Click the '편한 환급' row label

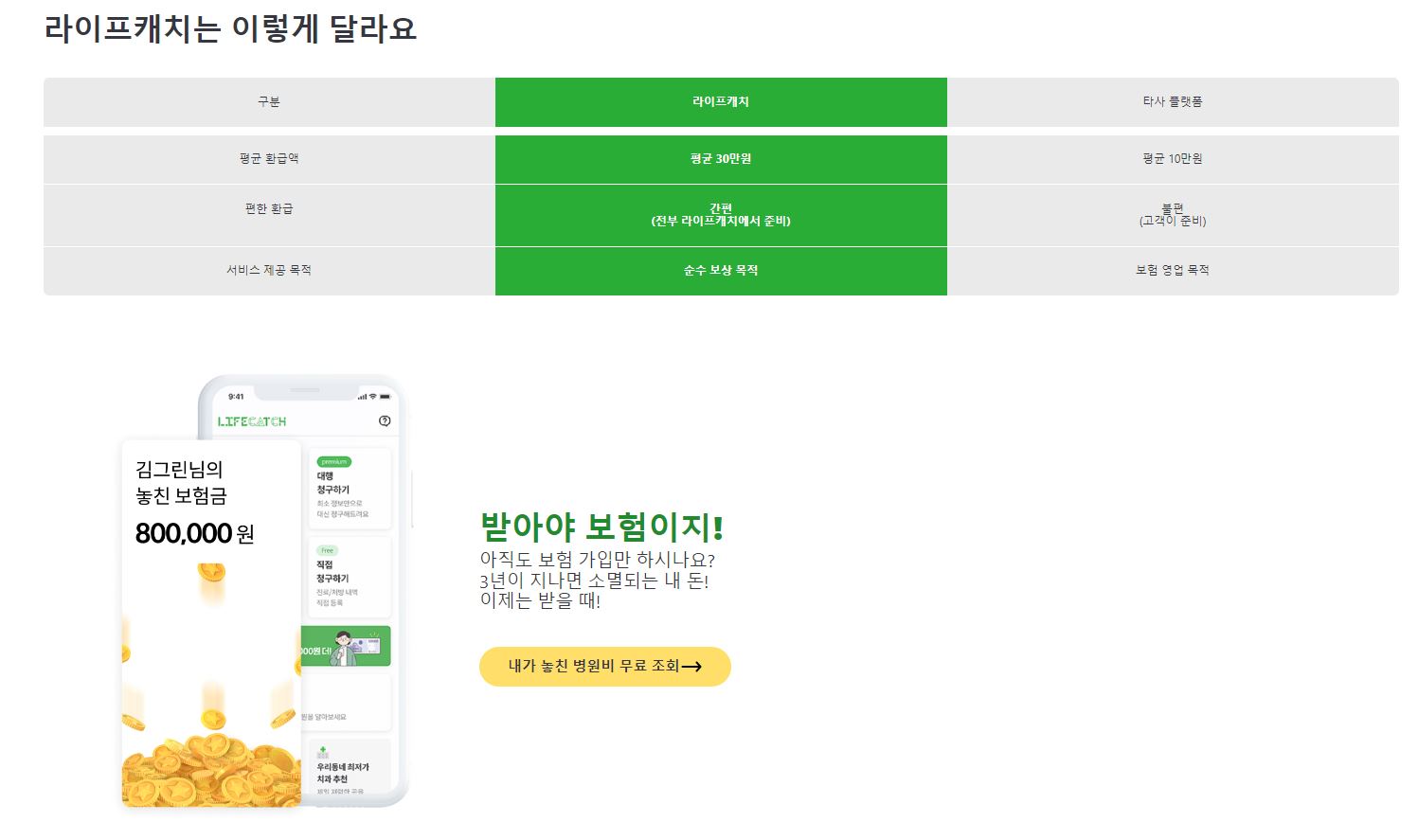pos(269,215)
